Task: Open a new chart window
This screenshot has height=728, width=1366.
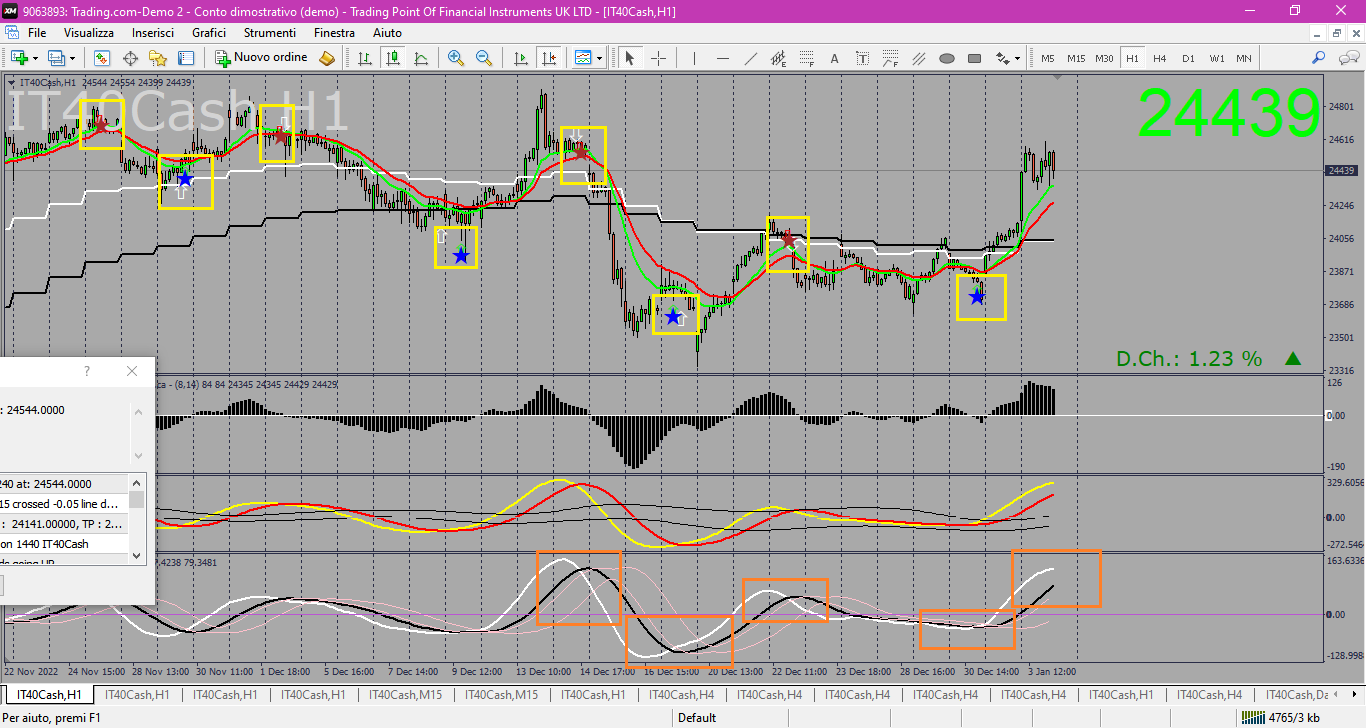Action: point(18,58)
